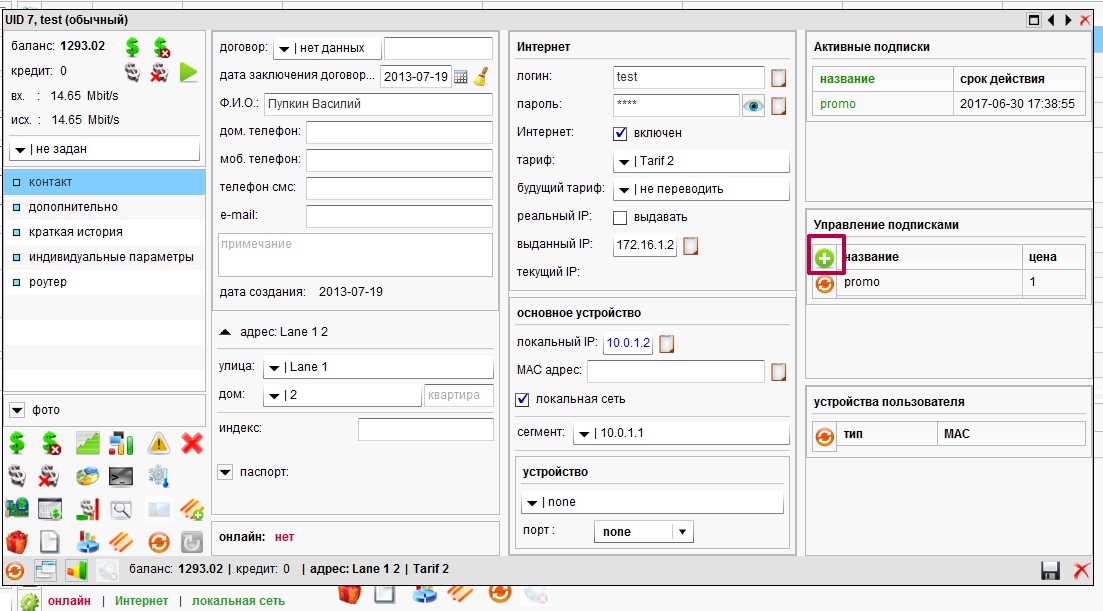Click into the e-mail input field
Screen dimensions: 1103x611
pos(399,216)
